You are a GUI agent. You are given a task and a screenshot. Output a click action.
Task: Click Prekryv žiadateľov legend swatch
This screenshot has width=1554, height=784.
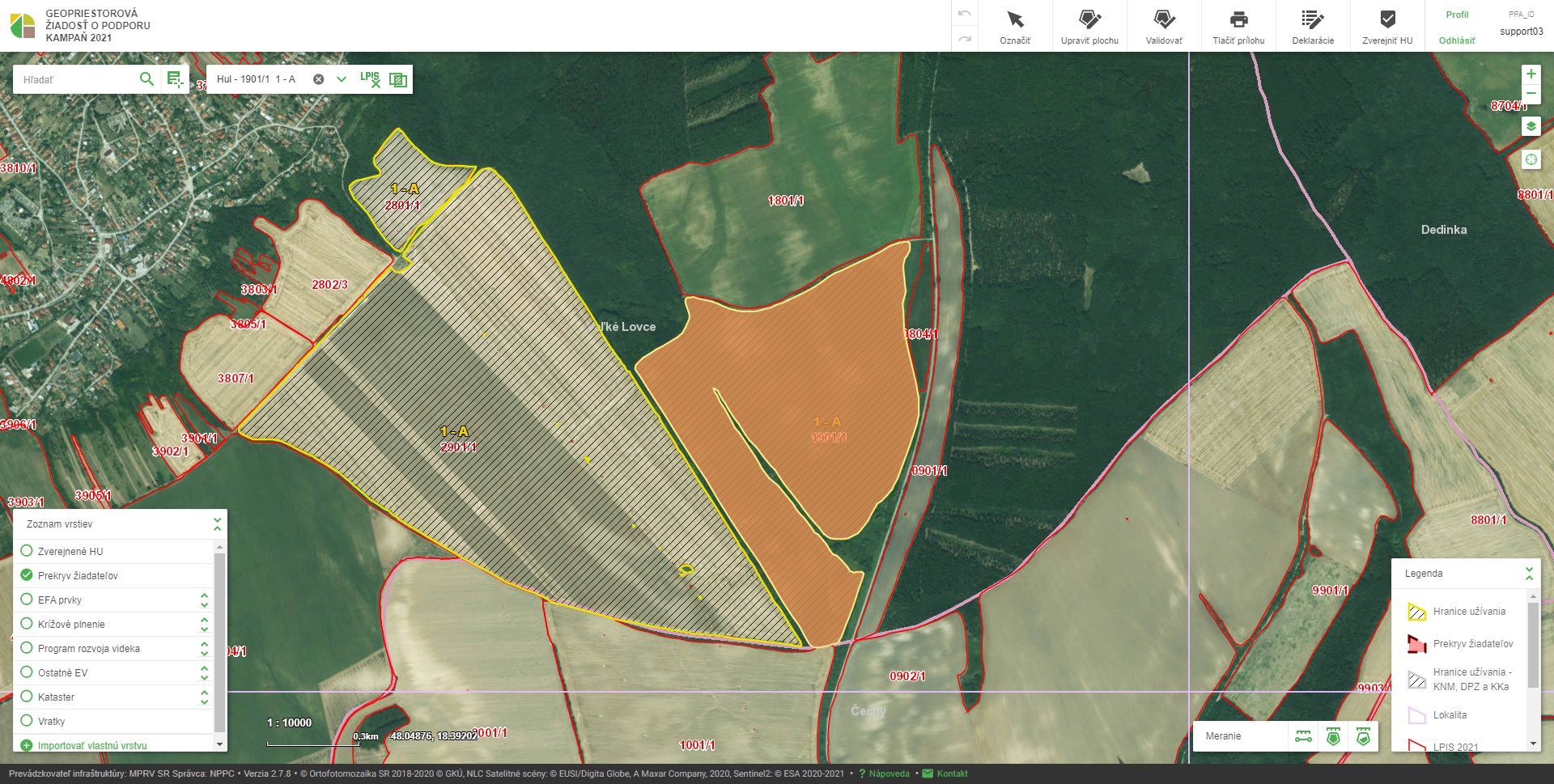click(1416, 644)
